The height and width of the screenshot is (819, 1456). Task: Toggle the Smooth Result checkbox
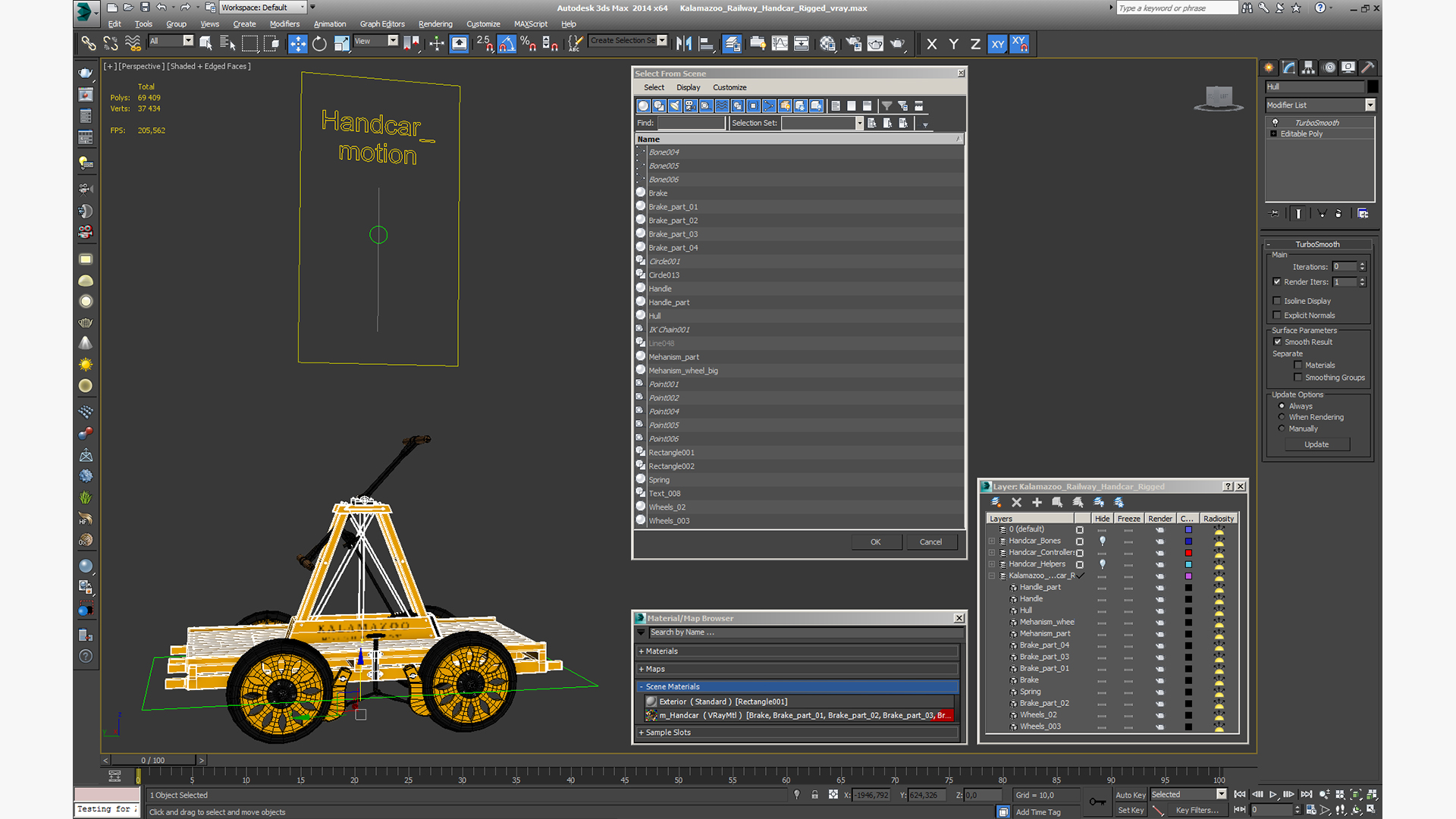click(1277, 342)
